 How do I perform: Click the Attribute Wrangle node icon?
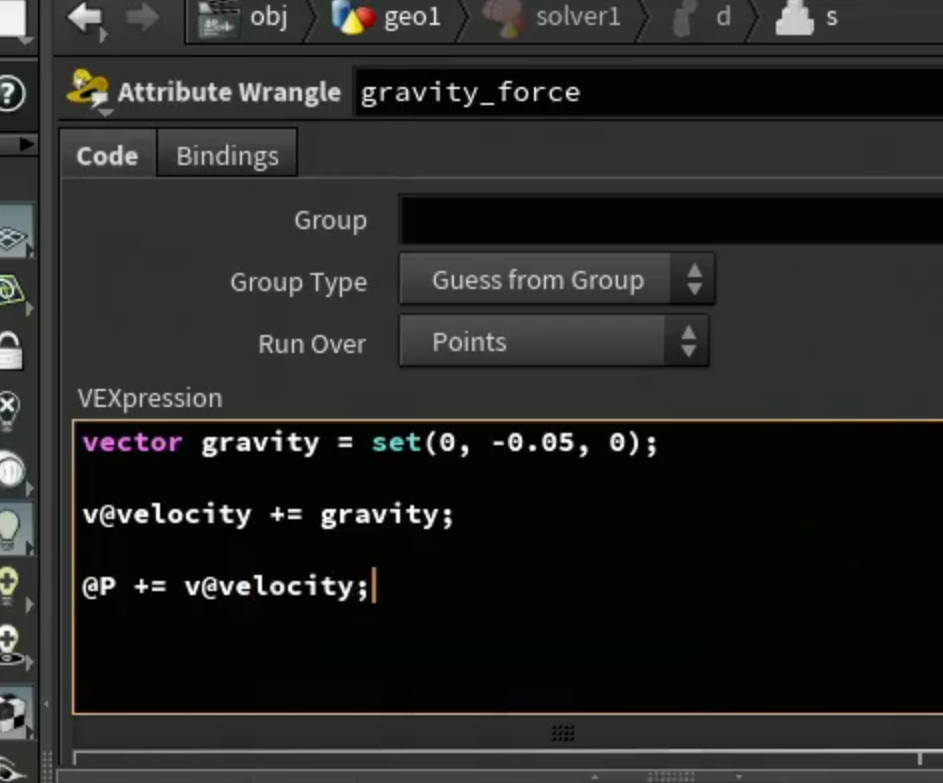coord(88,91)
